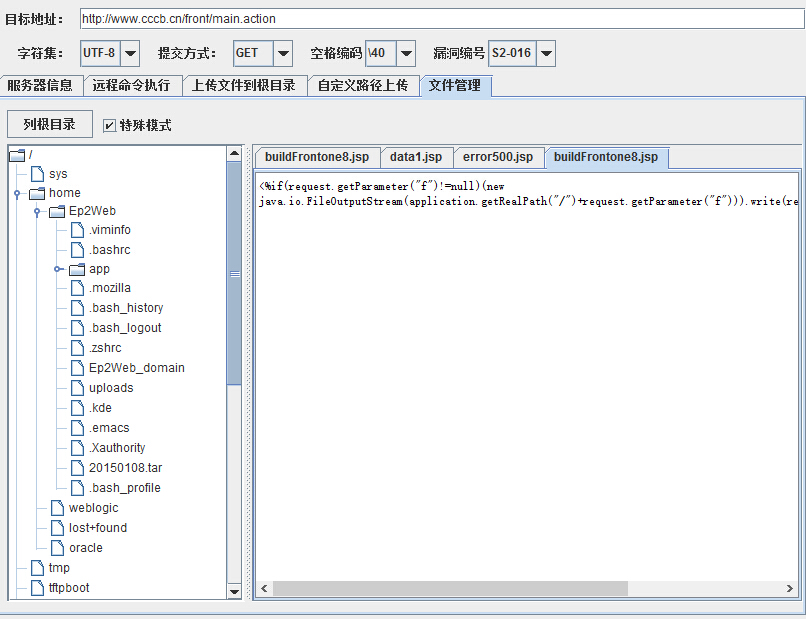The height and width of the screenshot is (619, 806).
Task: Toggle the 特殊模式 checkbox
Action: click(x=109, y=125)
